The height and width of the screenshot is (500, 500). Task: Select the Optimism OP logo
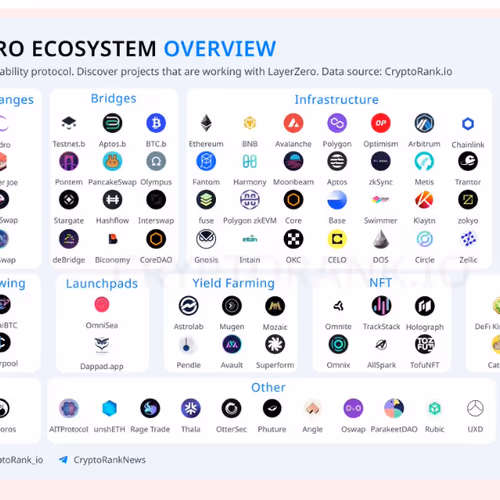pos(381,123)
